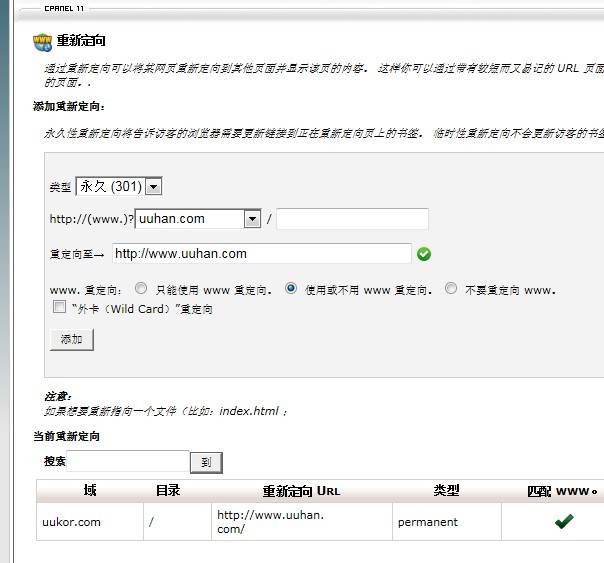The image size is (604, 563).
Task: Click the green validation checkmark icon
Action: point(424,254)
